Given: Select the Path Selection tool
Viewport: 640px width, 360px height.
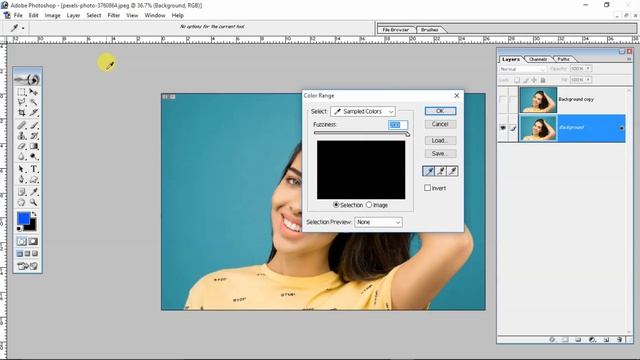Looking at the screenshot, I should point(22,169).
